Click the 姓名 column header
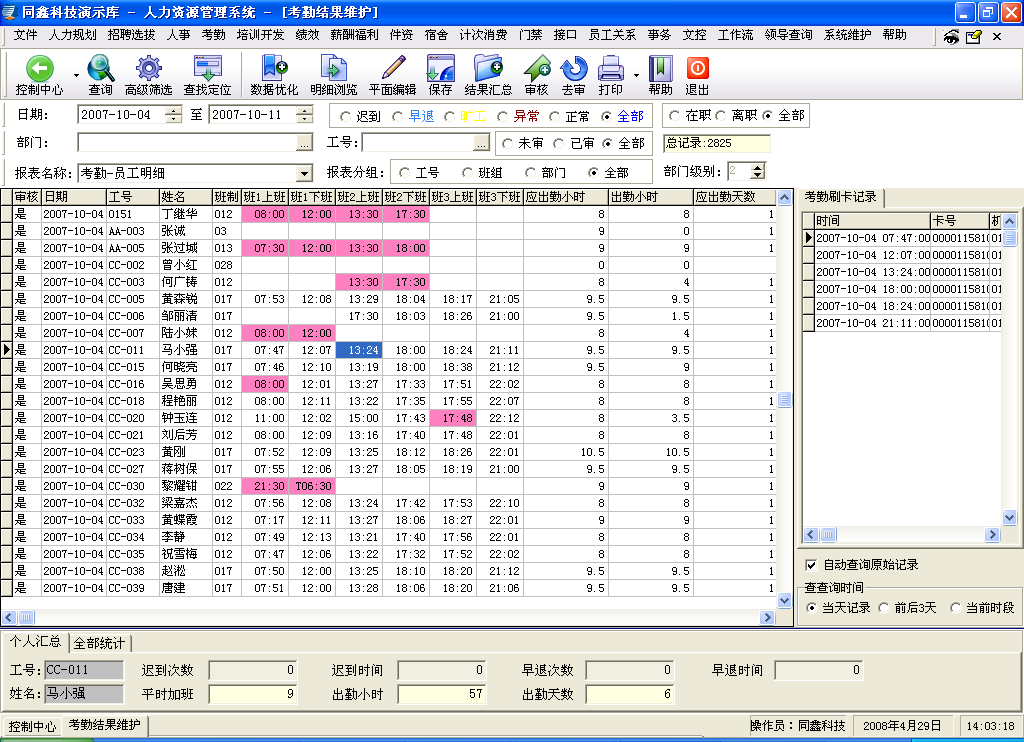 pos(185,197)
